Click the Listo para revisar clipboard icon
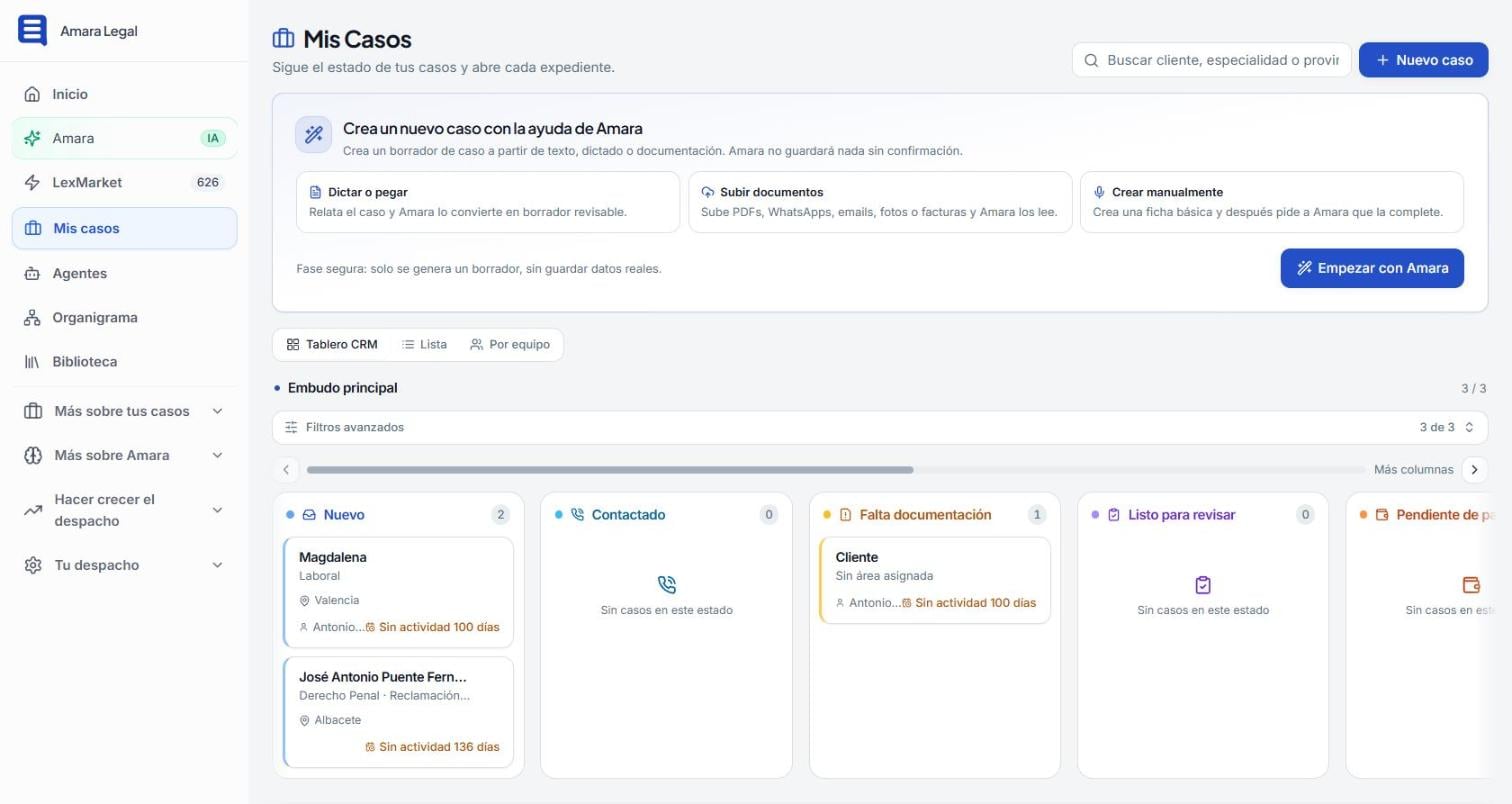The height and width of the screenshot is (804, 1512). pyautogui.click(x=1113, y=515)
